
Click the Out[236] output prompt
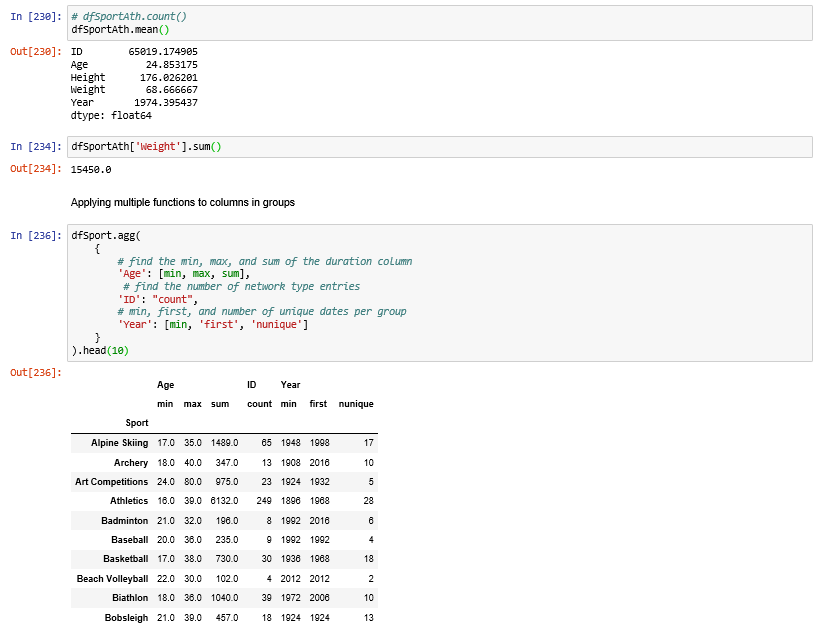pyautogui.click(x=35, y=373)
